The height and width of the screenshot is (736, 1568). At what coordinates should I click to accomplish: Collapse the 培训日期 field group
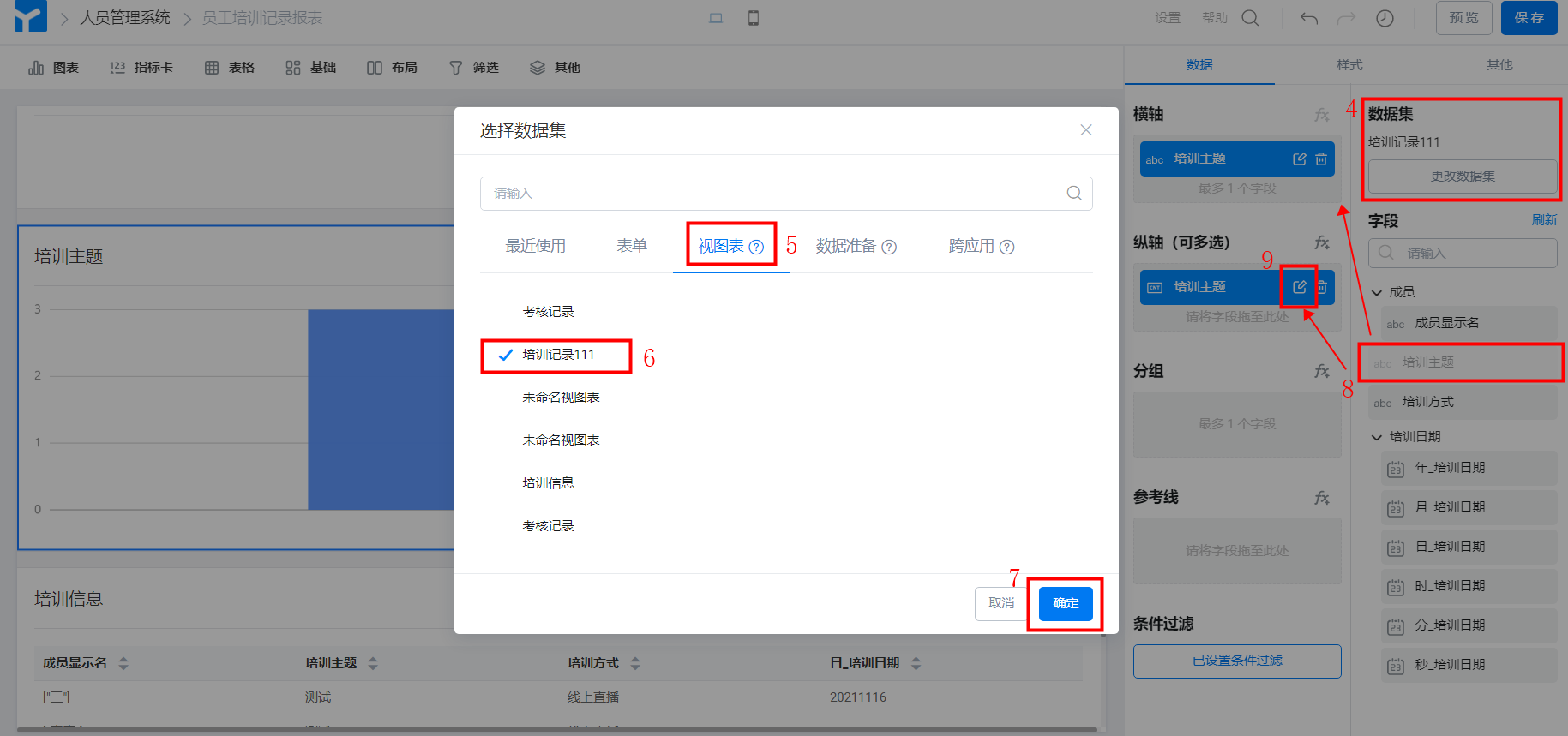point(1377,437)
